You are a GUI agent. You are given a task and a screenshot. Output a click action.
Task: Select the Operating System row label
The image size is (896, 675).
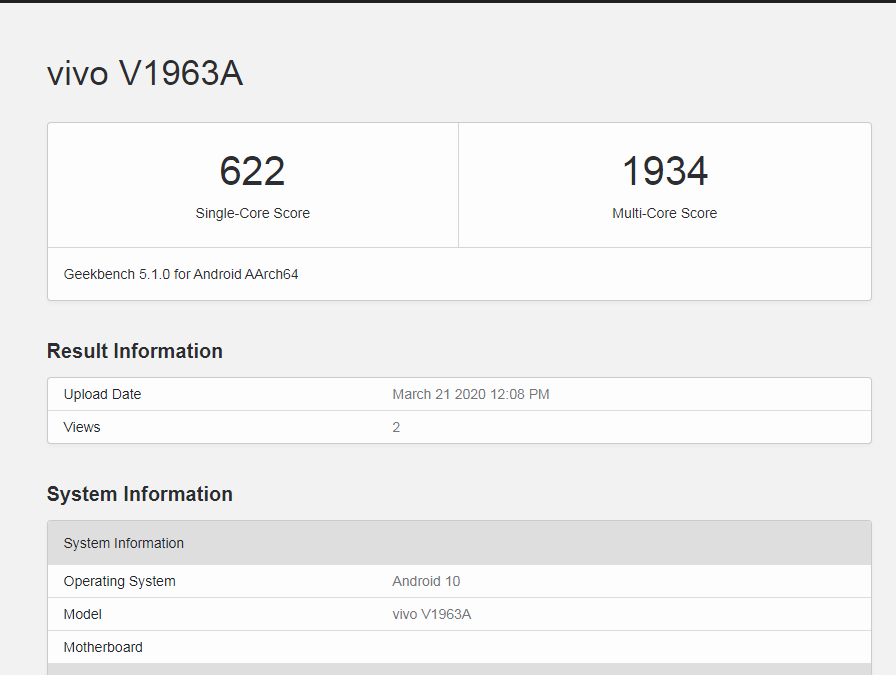119,581
